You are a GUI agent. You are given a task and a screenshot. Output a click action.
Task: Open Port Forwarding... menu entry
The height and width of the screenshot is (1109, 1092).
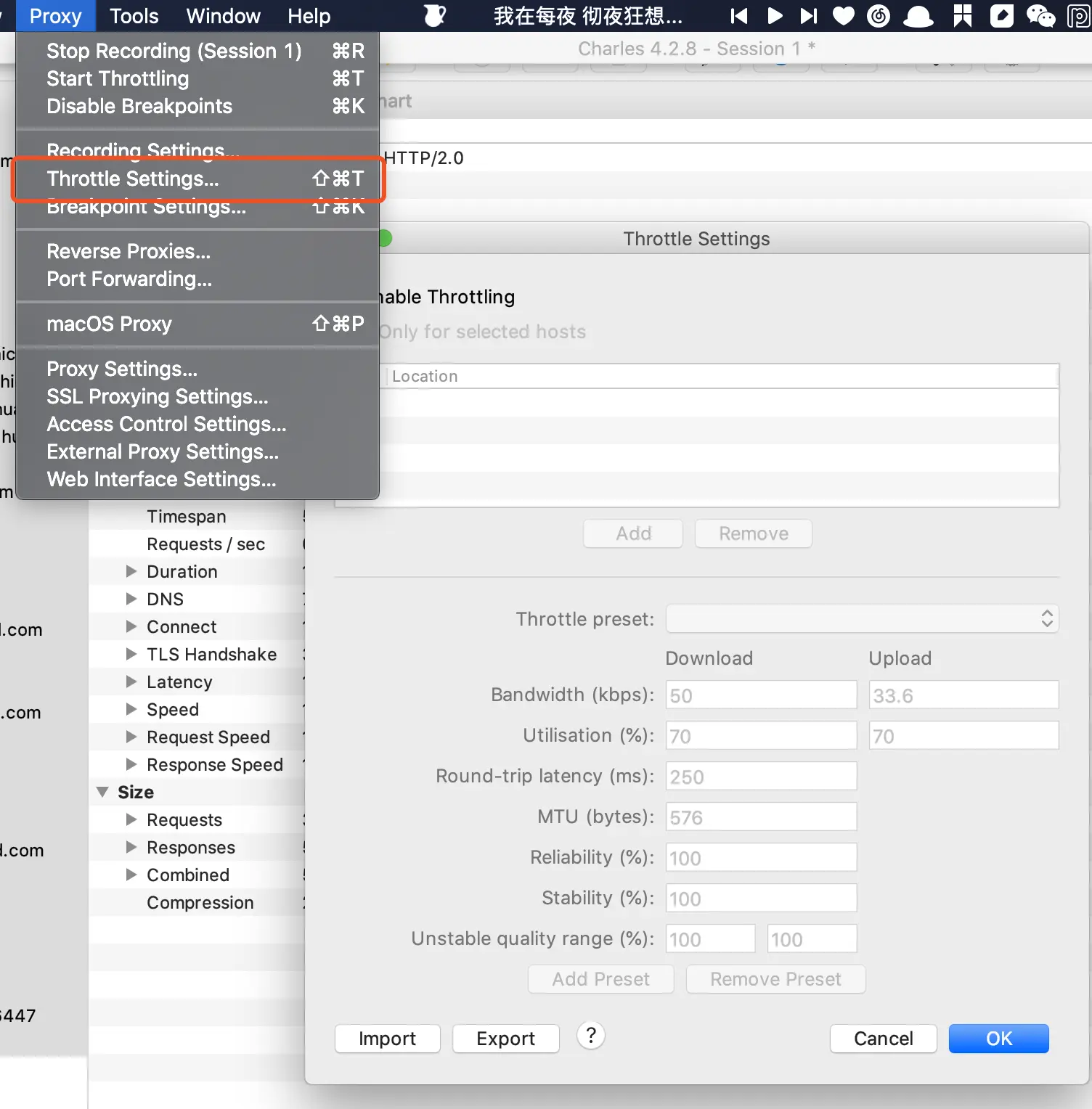click(x=197, y=279)
